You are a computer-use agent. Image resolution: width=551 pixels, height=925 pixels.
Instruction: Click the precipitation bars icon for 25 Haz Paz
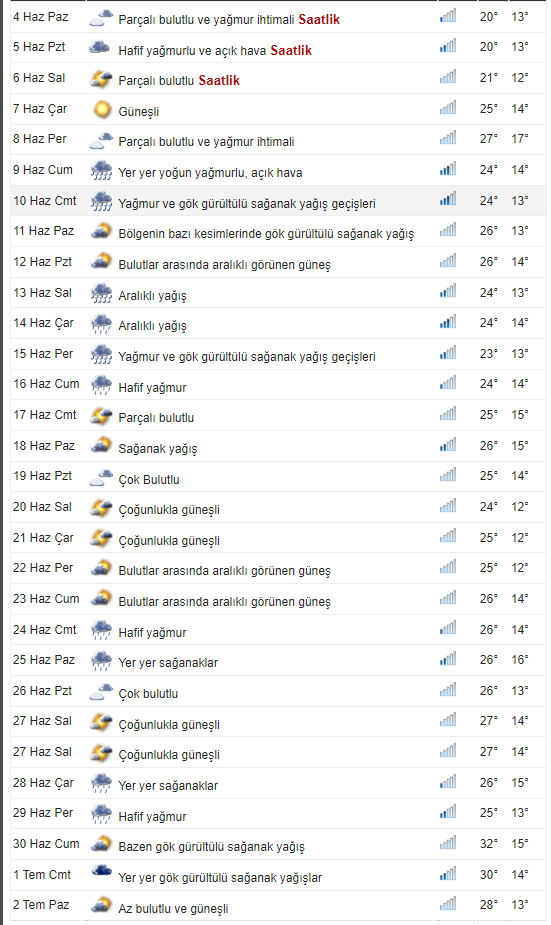tap(448, 658)
